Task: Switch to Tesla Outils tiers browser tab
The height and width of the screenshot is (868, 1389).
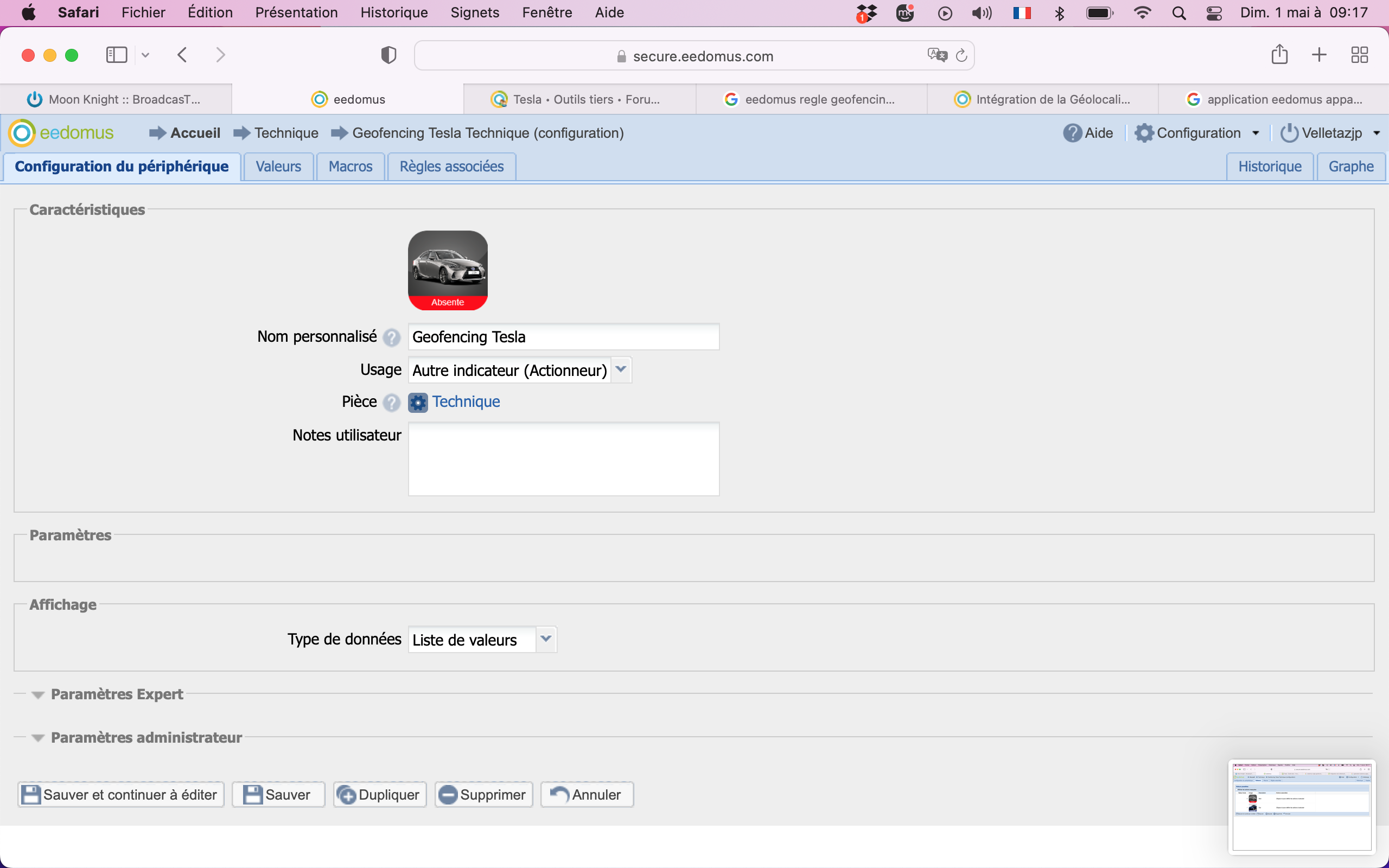Action: (x=579, y=99)
